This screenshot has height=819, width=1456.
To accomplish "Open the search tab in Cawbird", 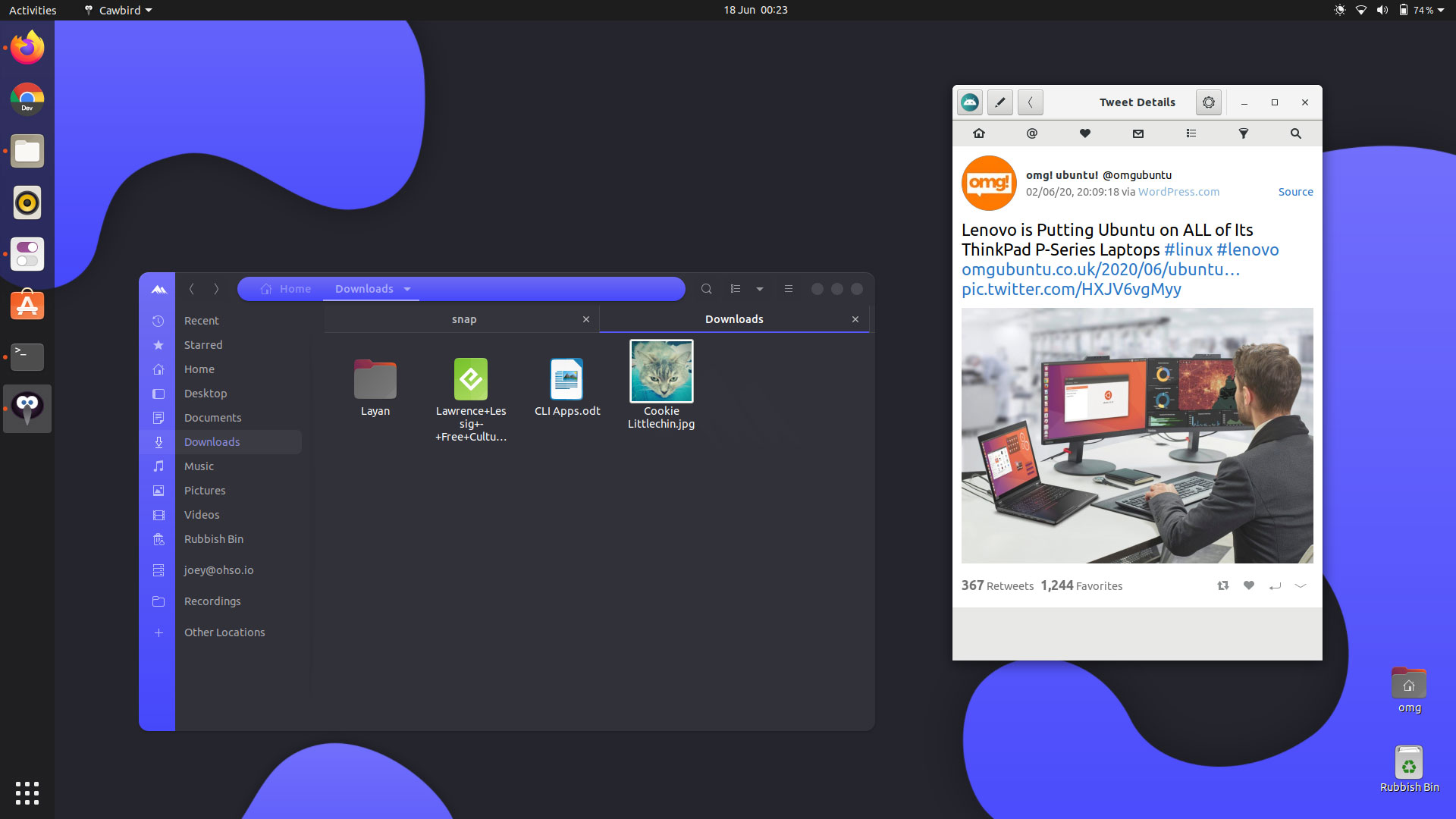I will [1296, 133].
